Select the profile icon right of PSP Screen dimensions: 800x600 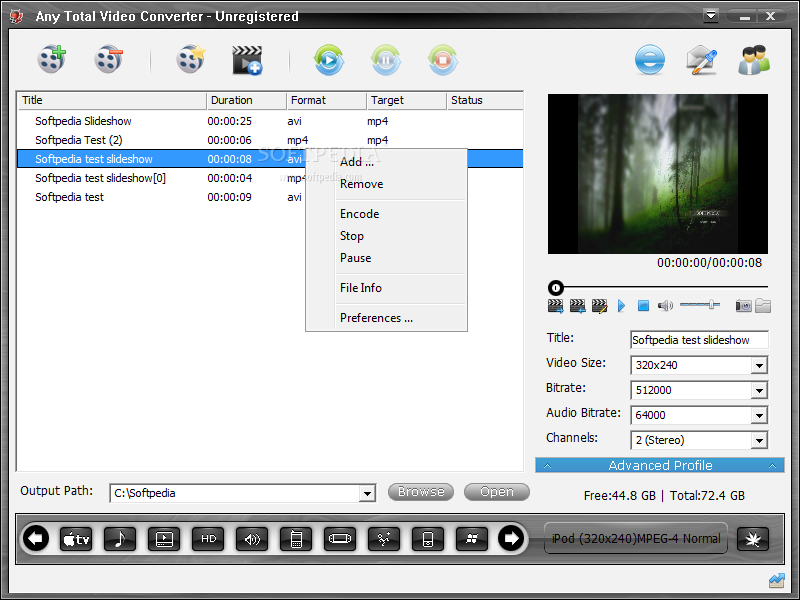pyautogui.click(x=384, y=539)
